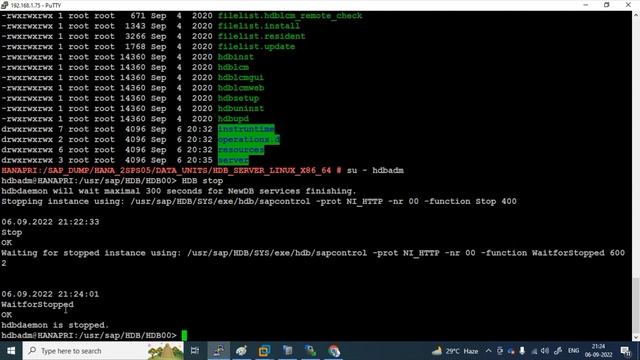Click the file name hdblcm in the listing

[x=233, y=67]
